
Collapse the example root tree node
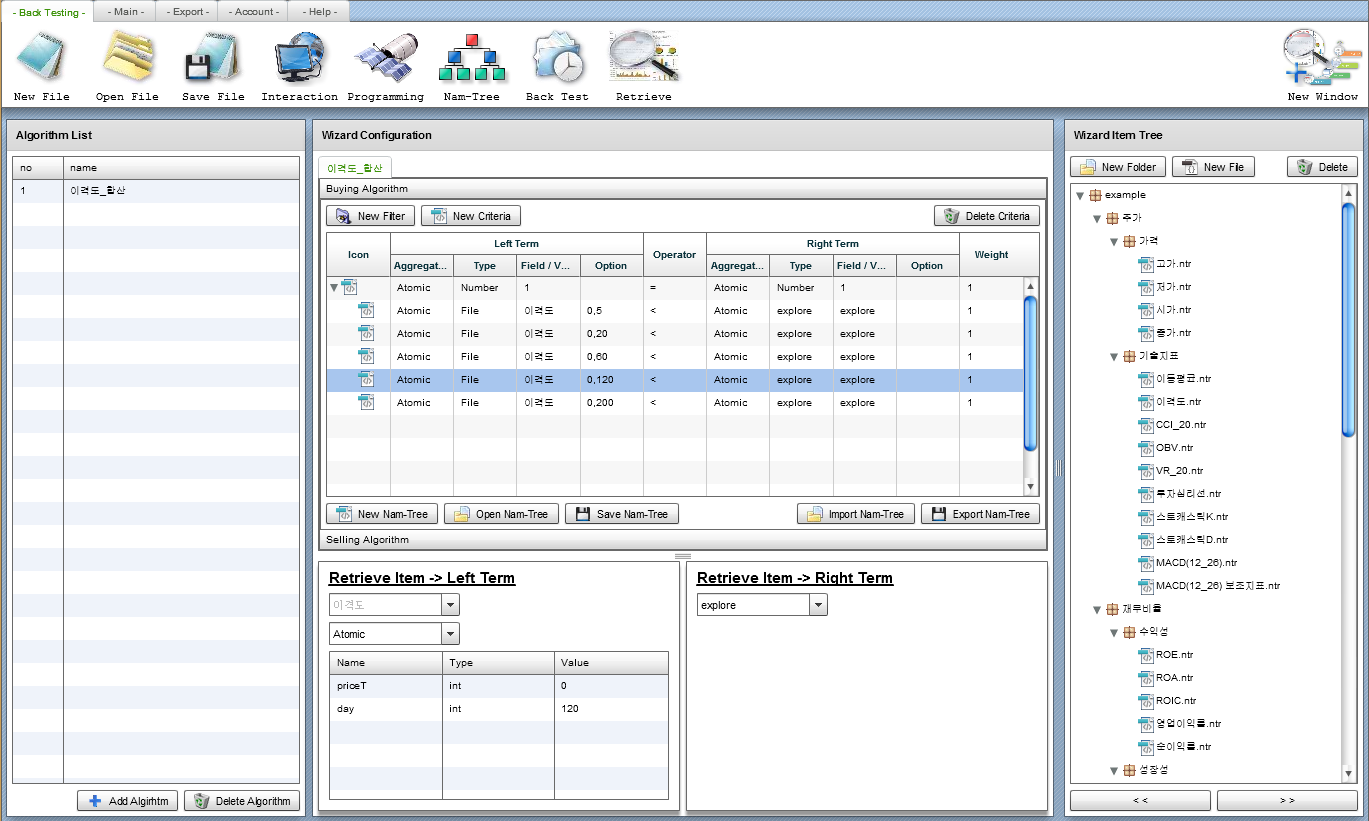click(1080, 196)
